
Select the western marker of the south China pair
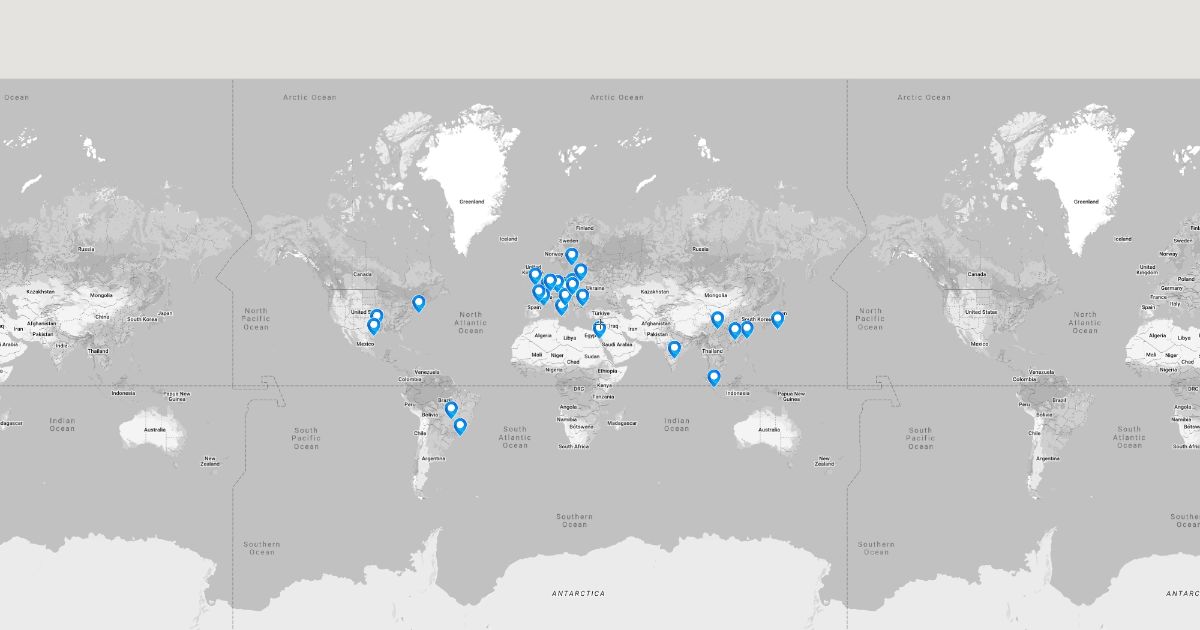(x=734, y=330)
